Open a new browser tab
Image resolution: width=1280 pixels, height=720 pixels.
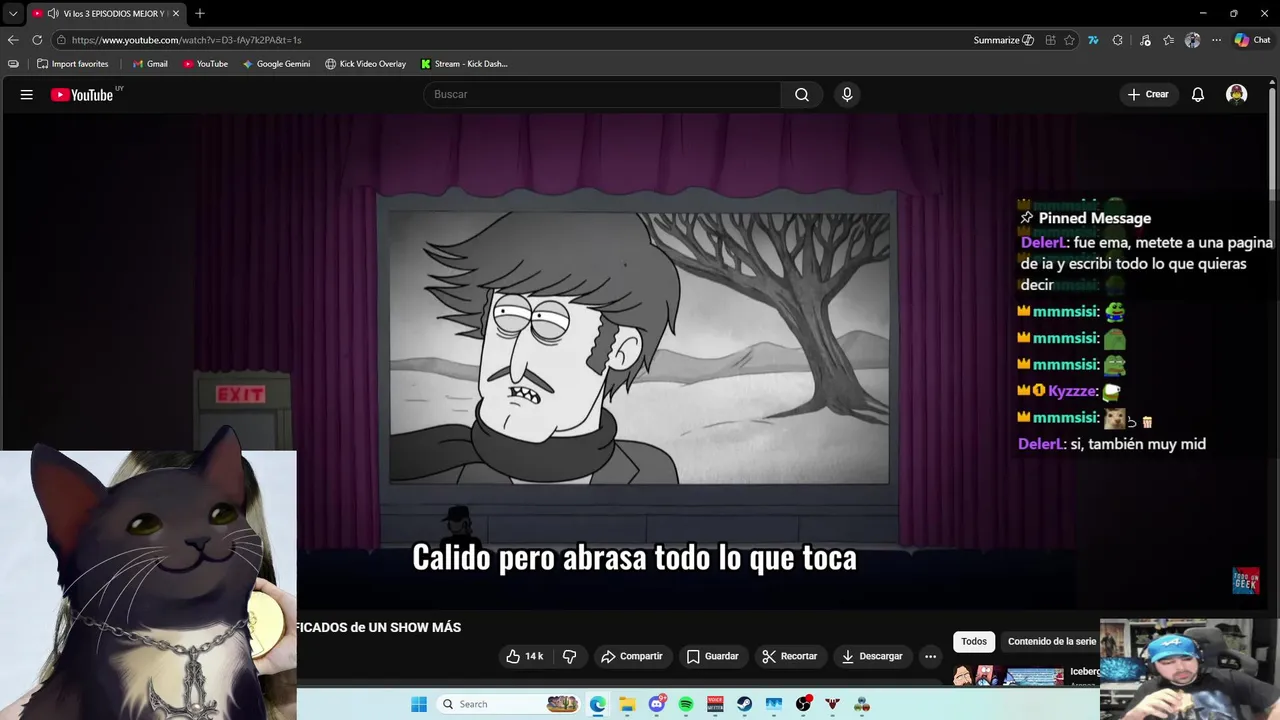(200, 13)
